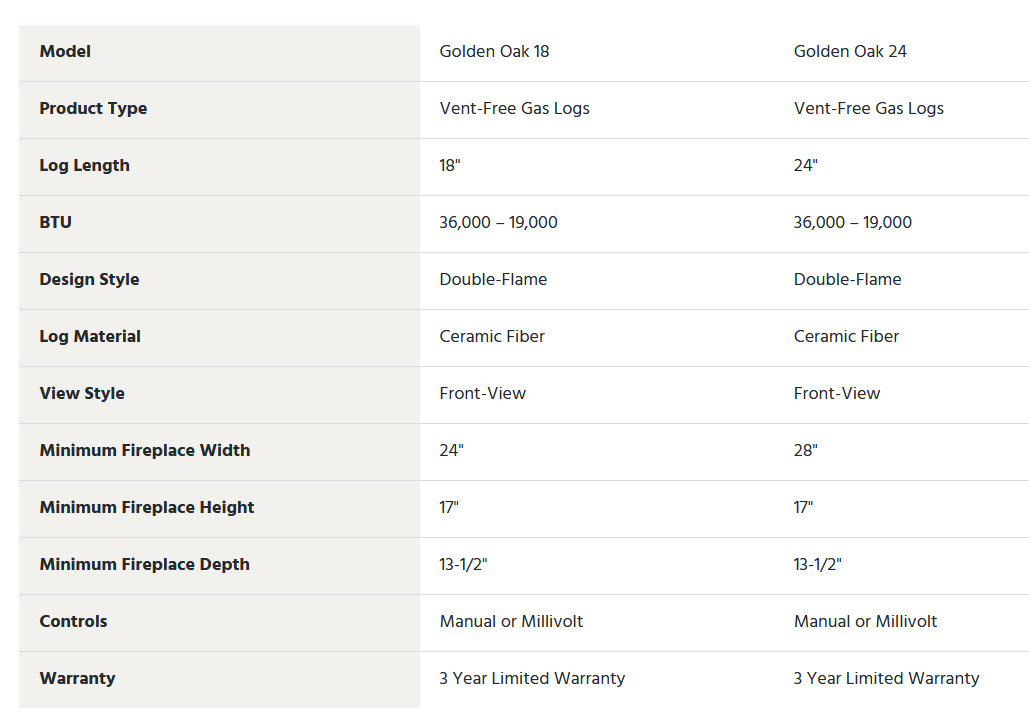
Task: Select the Minimum Fireplace Width label
Action: (145, 451)
